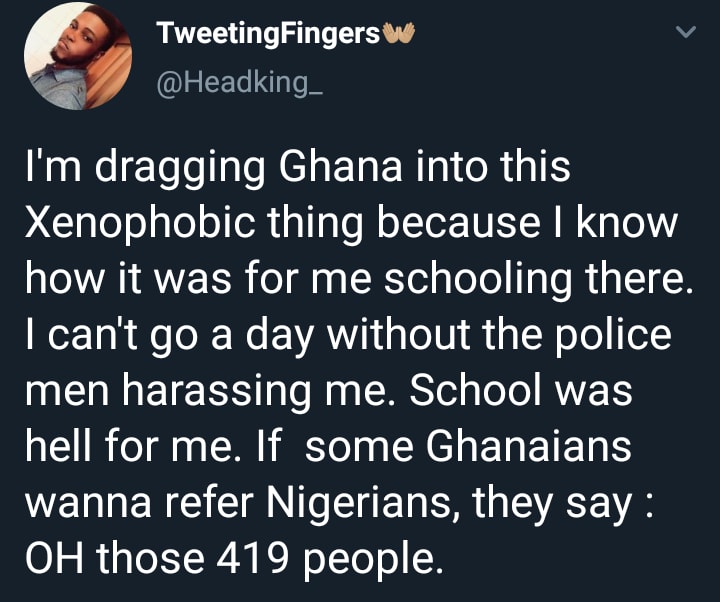Click the word "schooling" in the tweet

pos(478,280)
